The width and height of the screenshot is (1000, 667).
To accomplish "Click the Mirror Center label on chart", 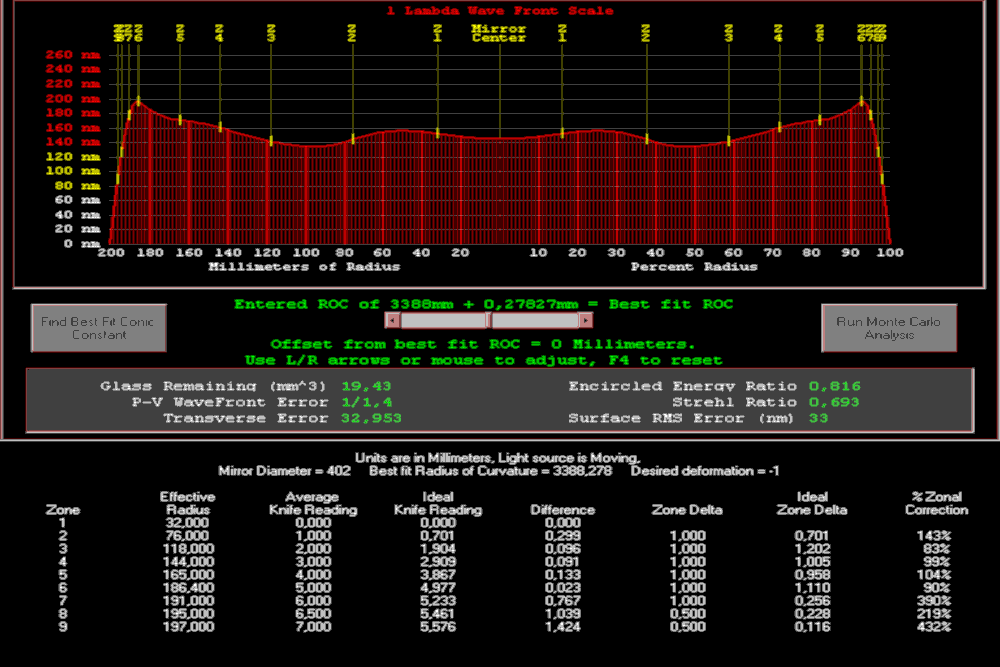I will [x=499, y=34].
